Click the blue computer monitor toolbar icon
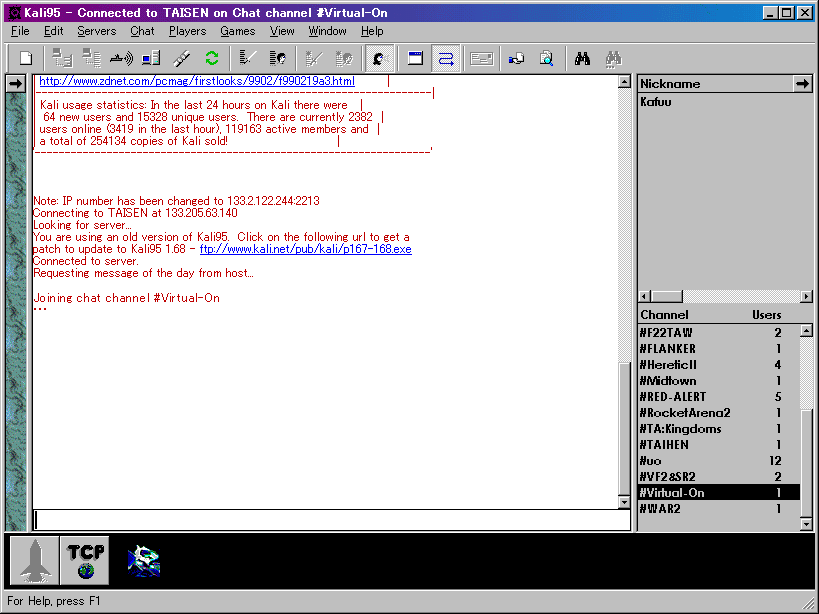 151,58
